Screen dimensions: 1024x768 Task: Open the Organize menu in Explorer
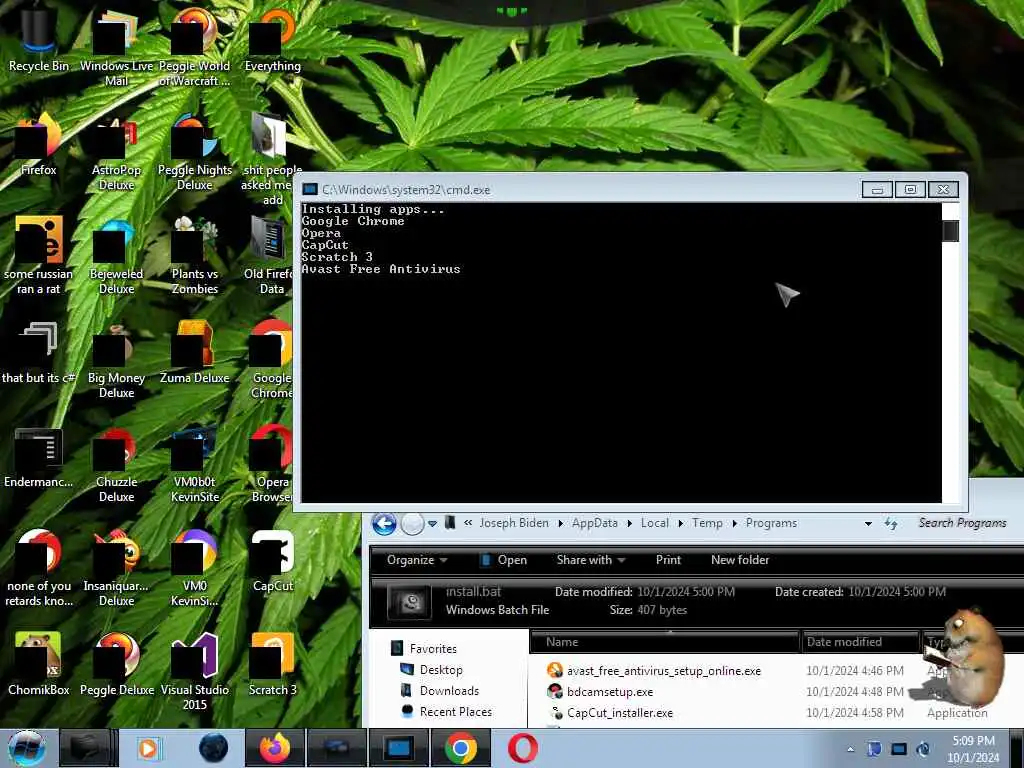pos(417,560)
